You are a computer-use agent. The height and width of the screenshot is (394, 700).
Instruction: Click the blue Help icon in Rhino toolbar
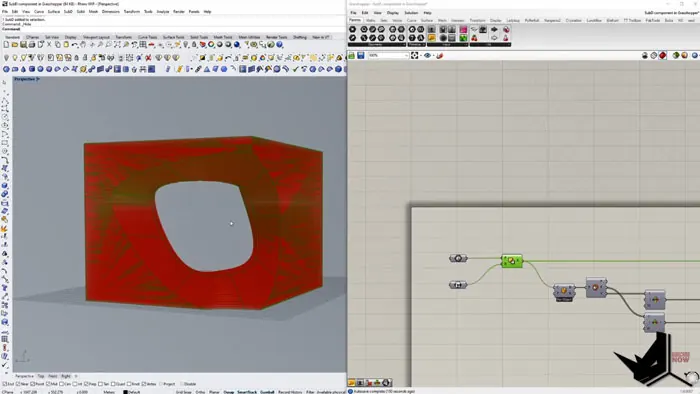click(280, 45)
